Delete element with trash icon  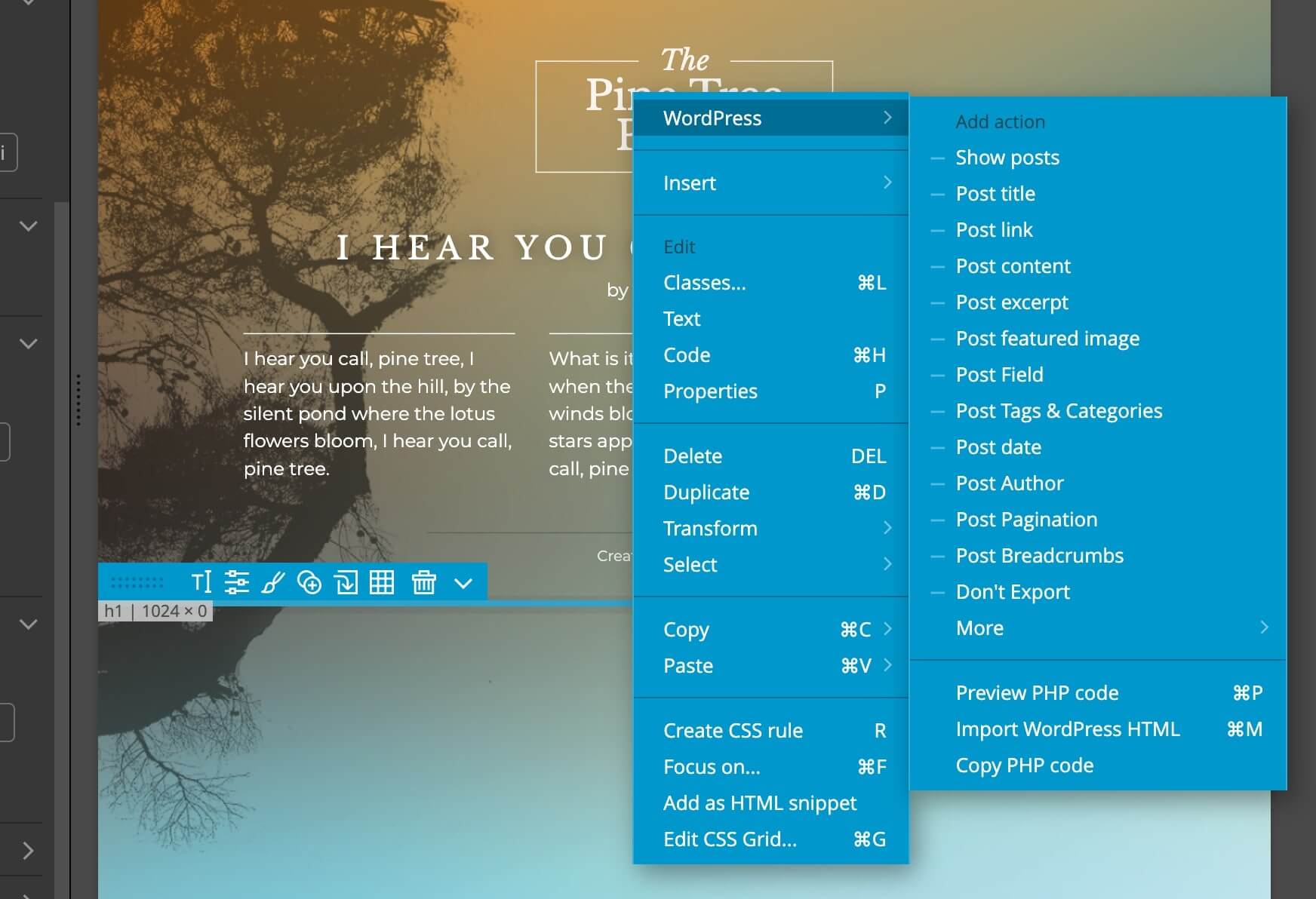click(424, 582)
